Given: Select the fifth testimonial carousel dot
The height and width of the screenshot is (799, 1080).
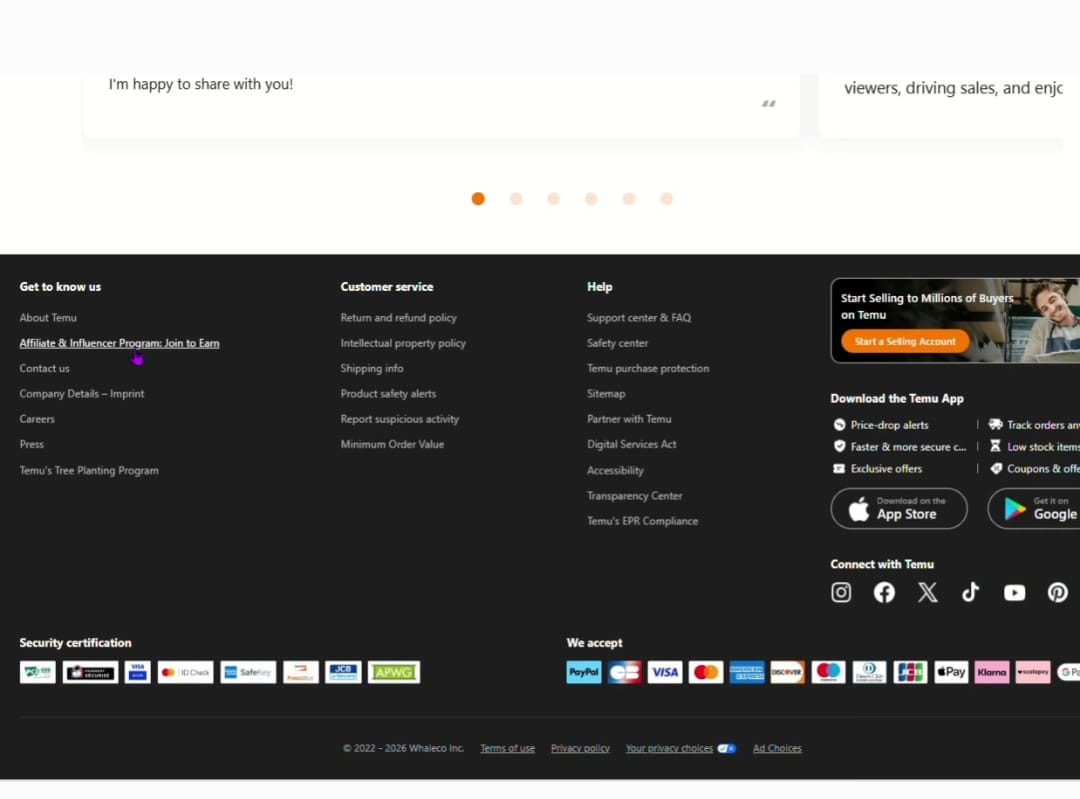Looking at the screenshot, I should [x=629, y=199].
